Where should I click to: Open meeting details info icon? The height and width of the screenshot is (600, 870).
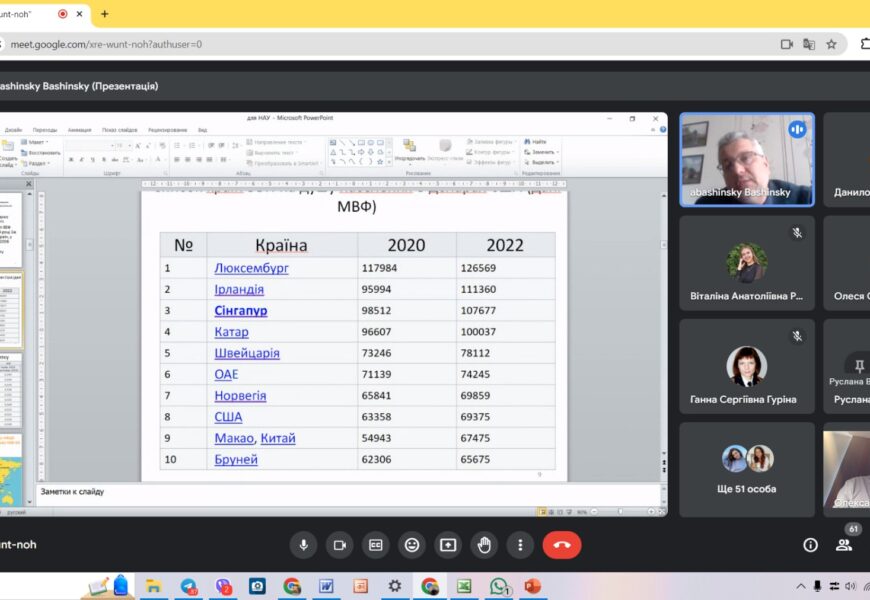810,545
